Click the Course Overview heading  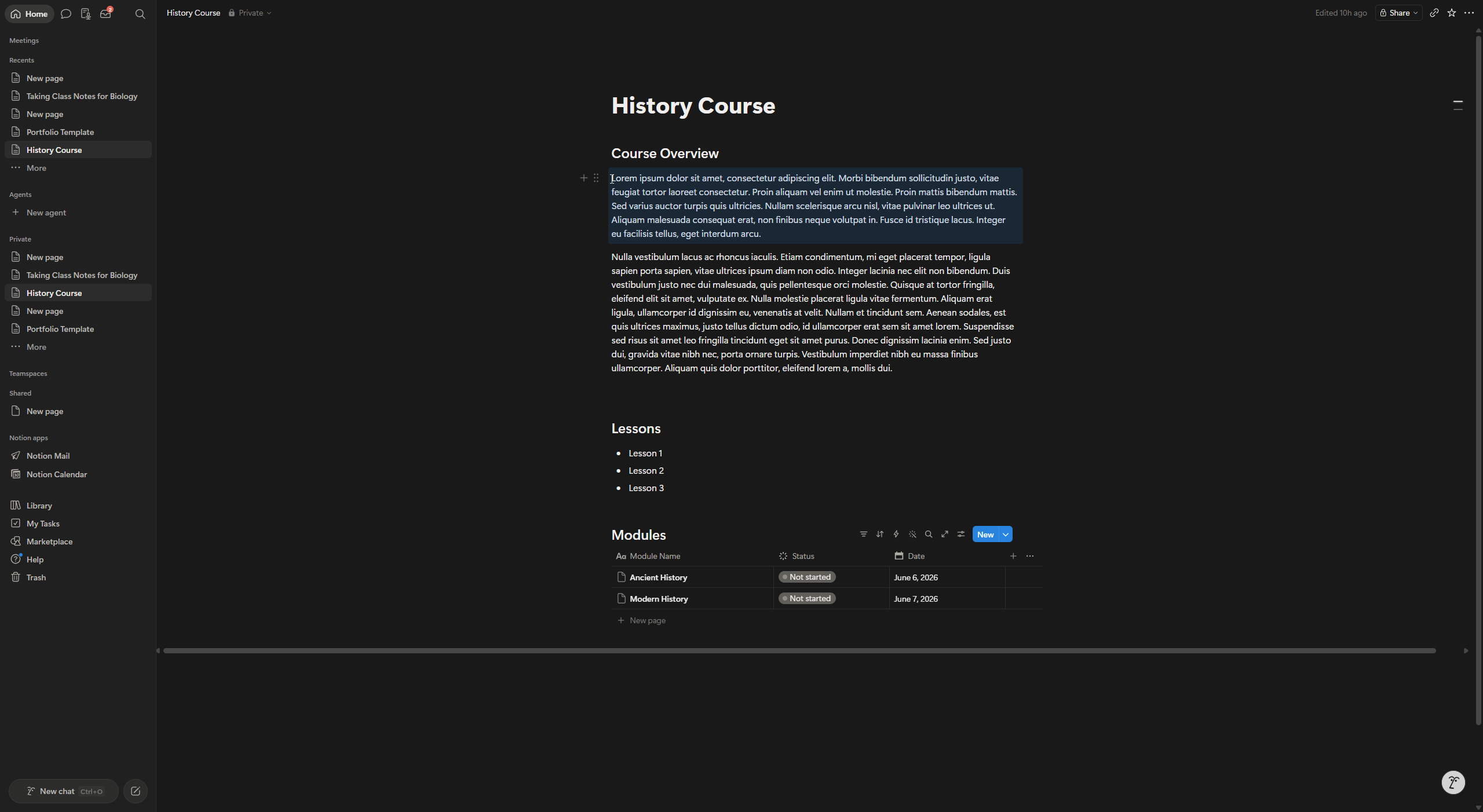665,153
